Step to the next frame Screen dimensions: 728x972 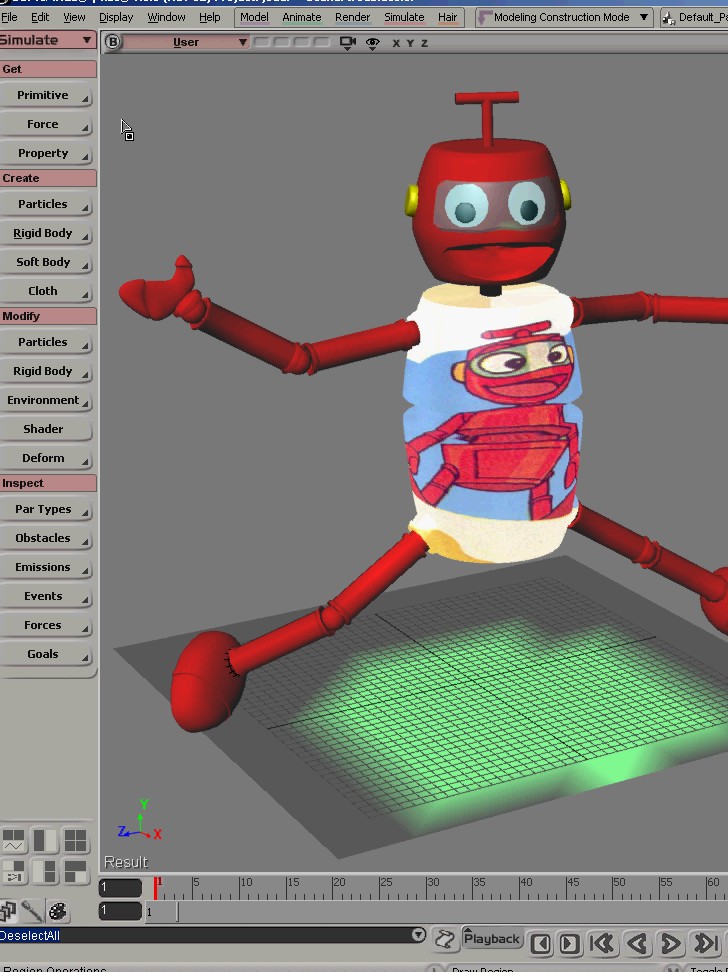tap(569, 944)
